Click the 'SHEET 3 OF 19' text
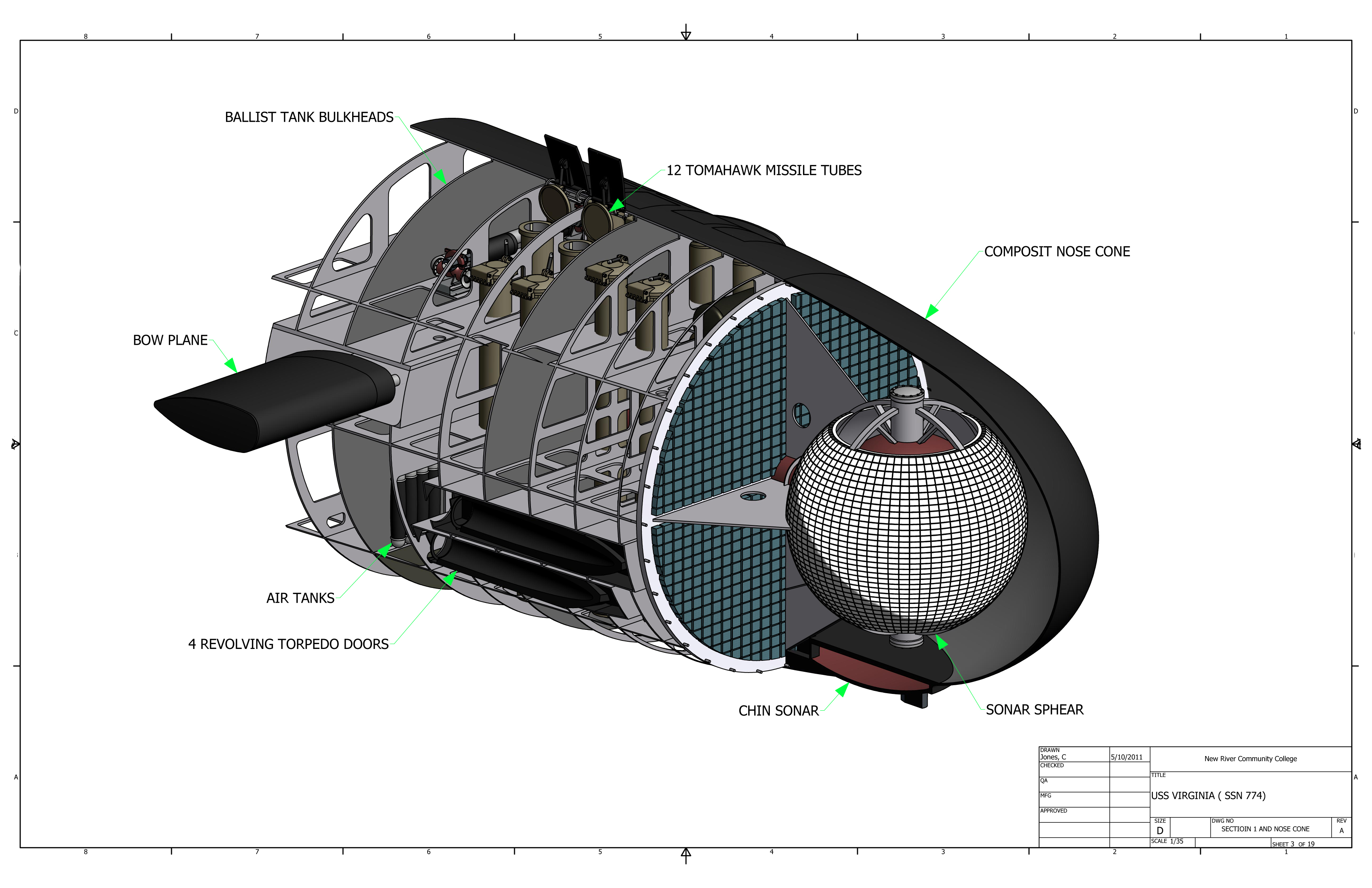Screen dimensions: 1372x888 pos(1293,844)
